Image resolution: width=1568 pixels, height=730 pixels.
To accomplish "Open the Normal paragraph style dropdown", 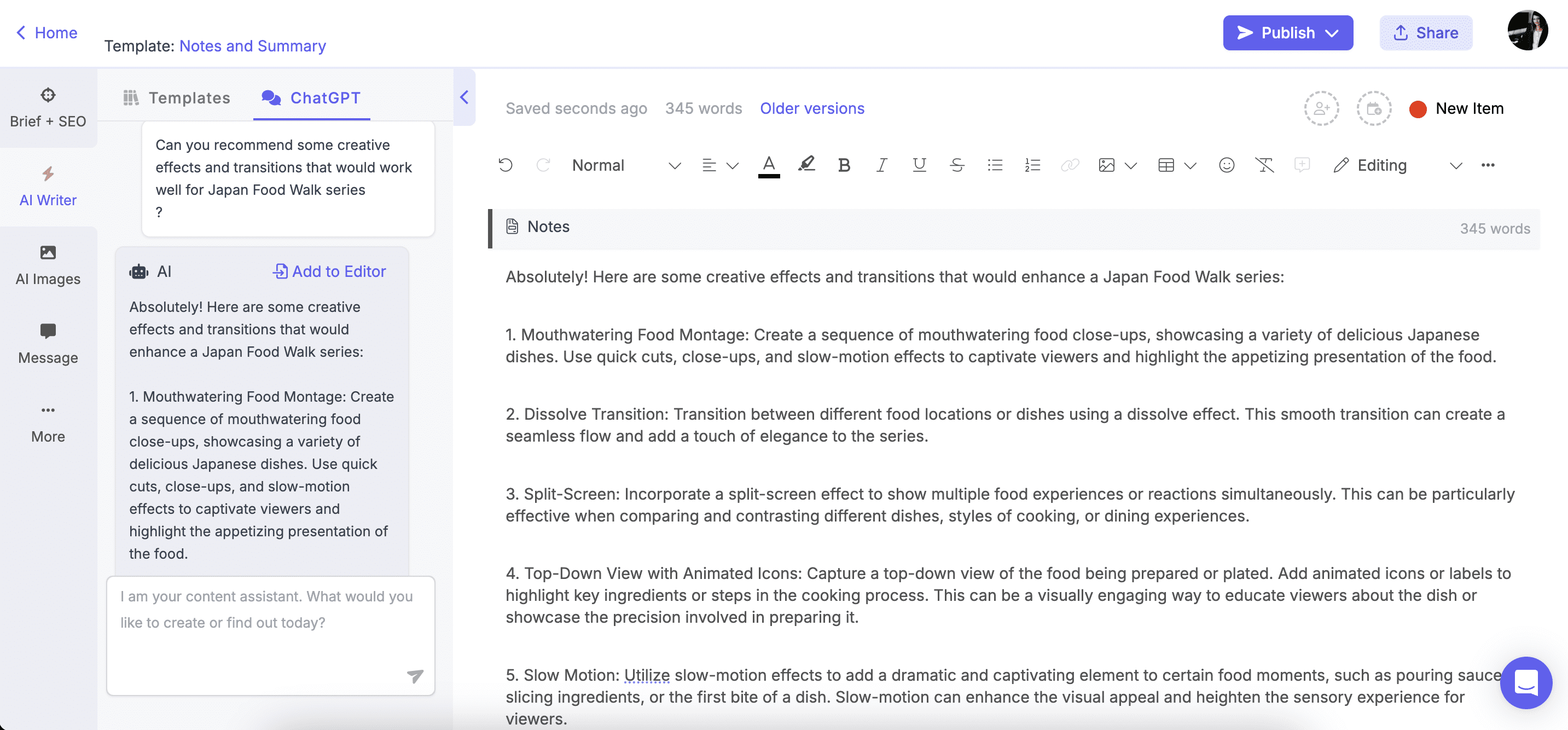I will (626, 166).
